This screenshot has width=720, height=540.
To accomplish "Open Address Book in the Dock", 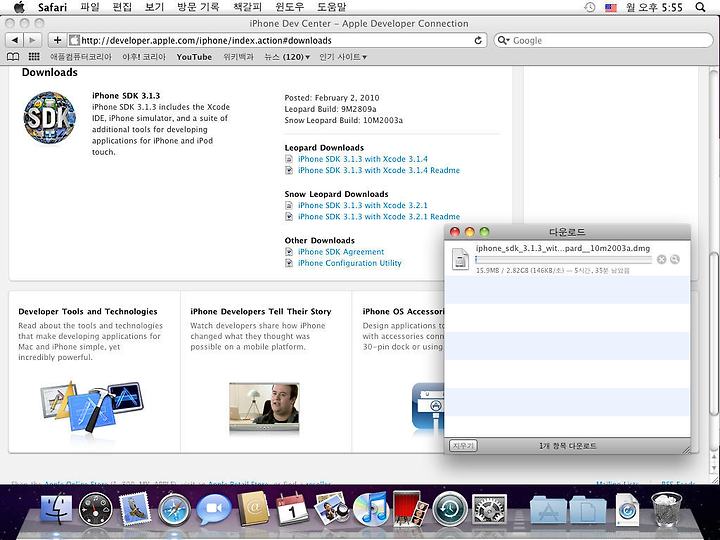I will tap(253, 509).
